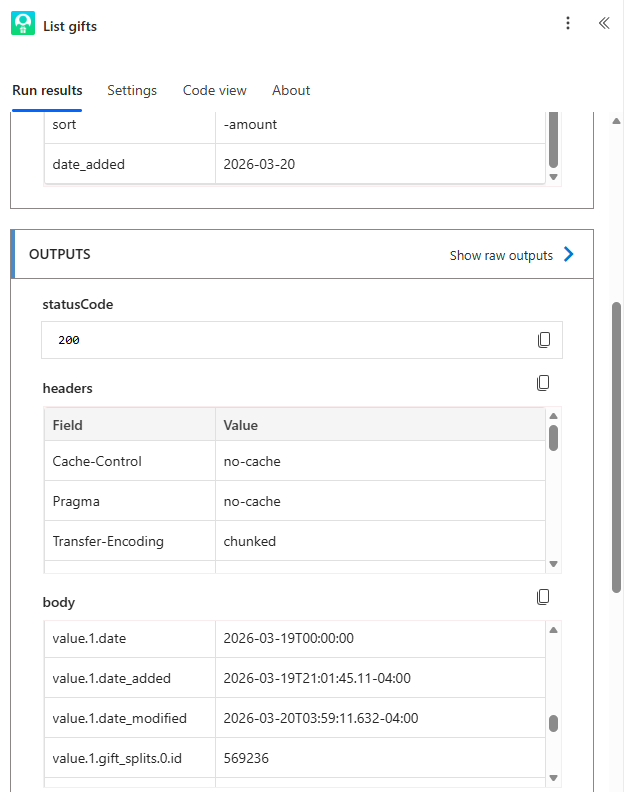The width and height of the screenshot is (625, 792).
Task: Collapse the panel with double chevron
Action: click(604, 24)
